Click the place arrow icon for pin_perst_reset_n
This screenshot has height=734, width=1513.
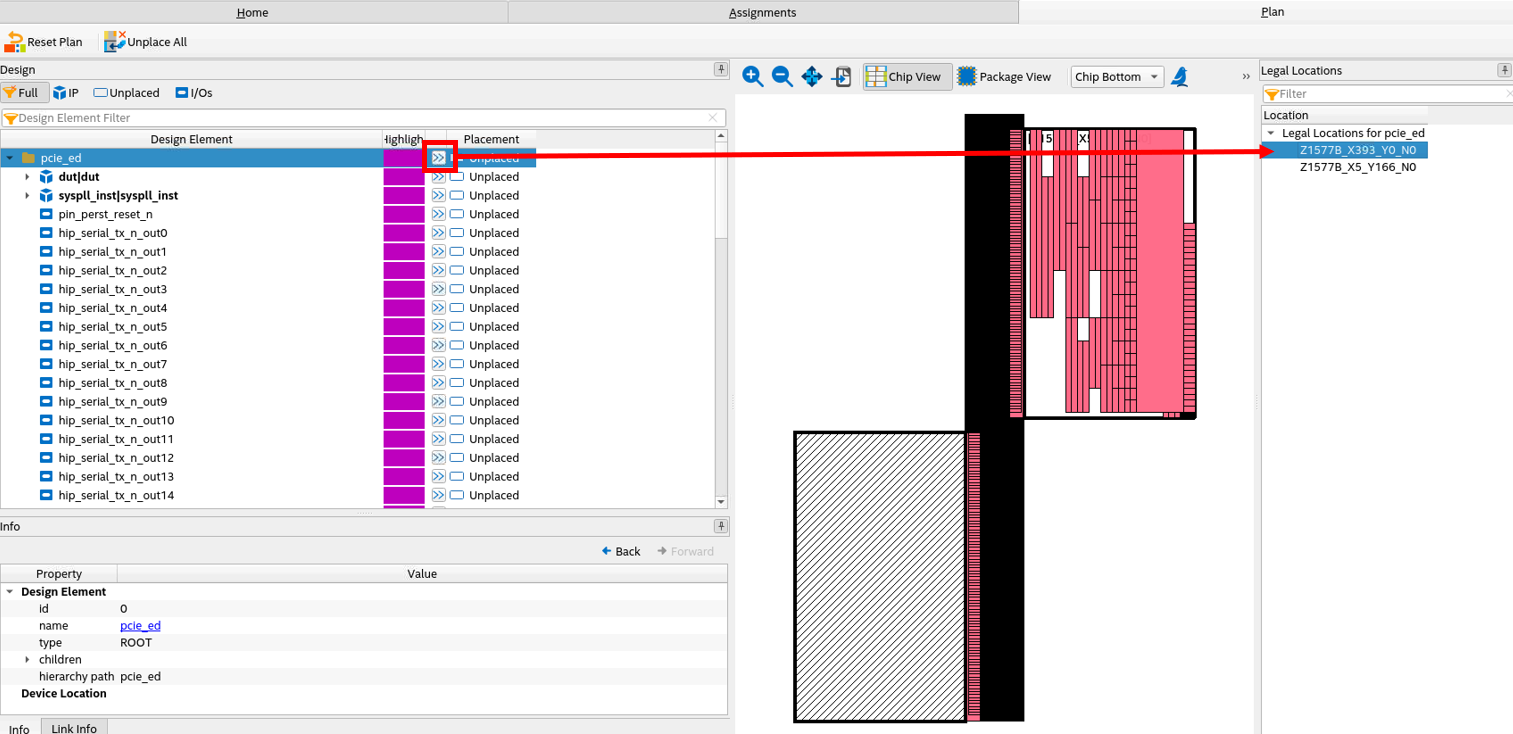click(x=438, y=214)
